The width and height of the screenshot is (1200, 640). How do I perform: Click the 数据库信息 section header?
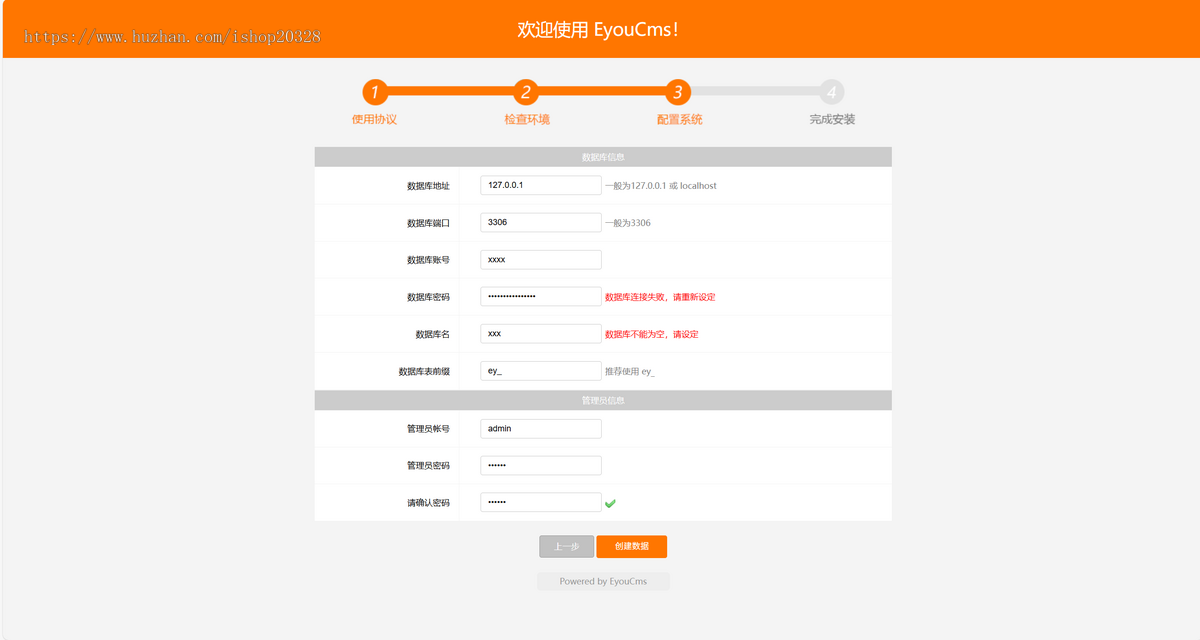click(603, 157)
